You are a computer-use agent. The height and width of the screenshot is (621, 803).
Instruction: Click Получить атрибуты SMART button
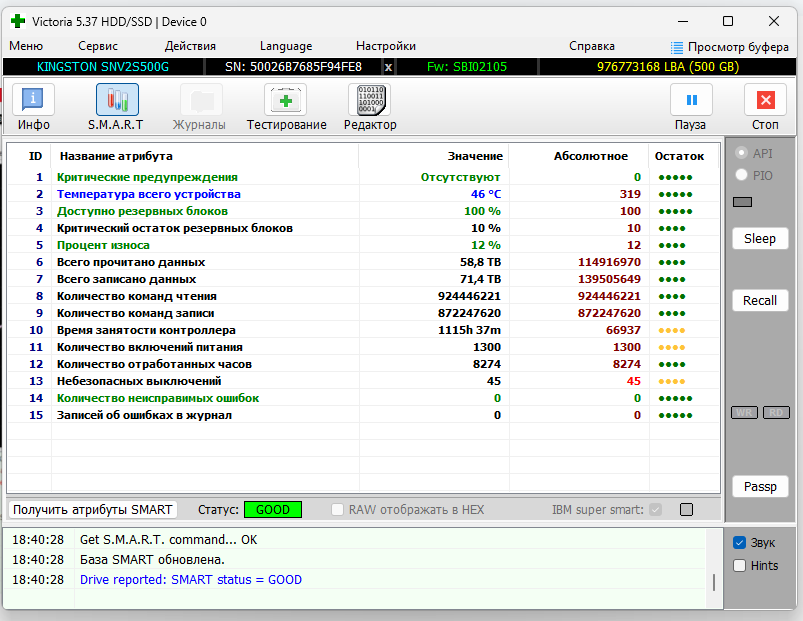point(93,510)
